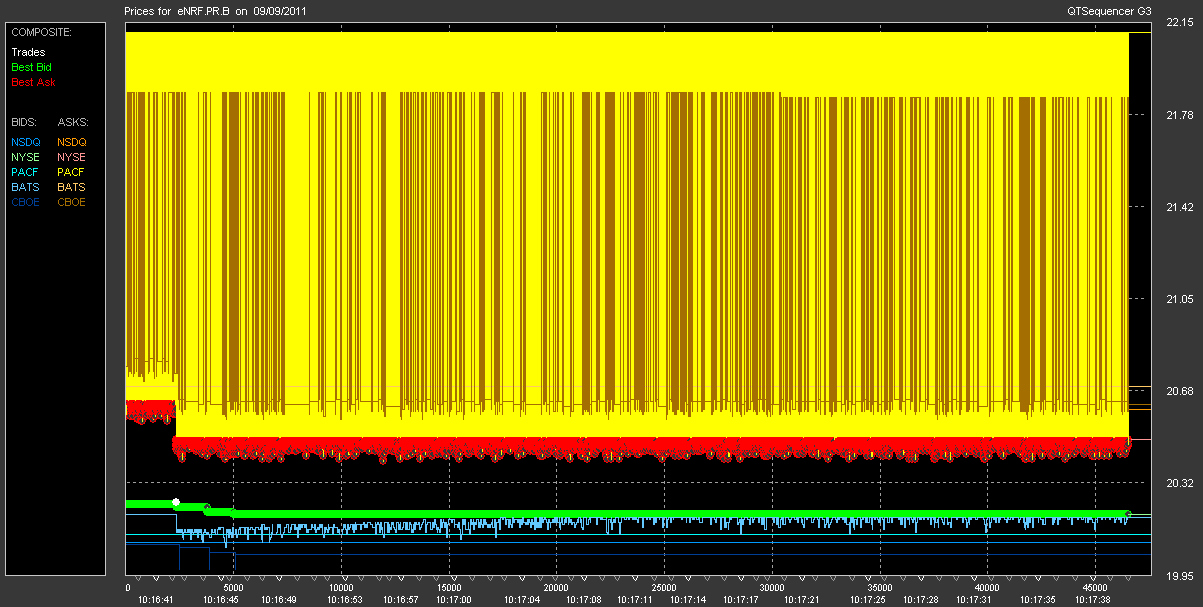
Task: Click the 10:17:08 time label
Action: click(x=583, y=600)
